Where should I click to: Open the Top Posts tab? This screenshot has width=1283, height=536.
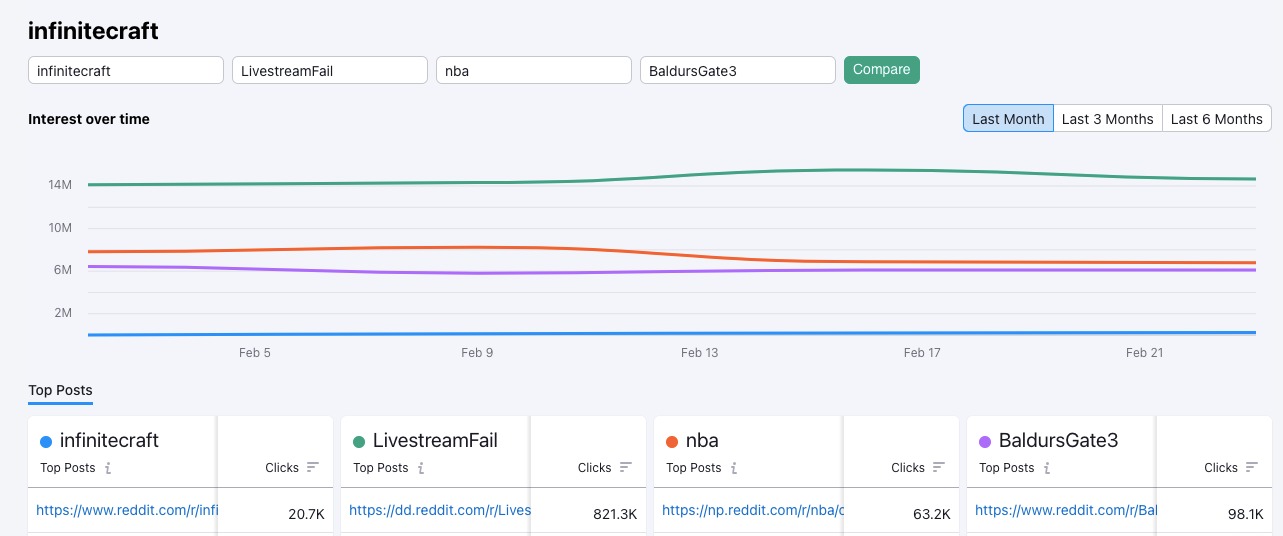[60, 390]
